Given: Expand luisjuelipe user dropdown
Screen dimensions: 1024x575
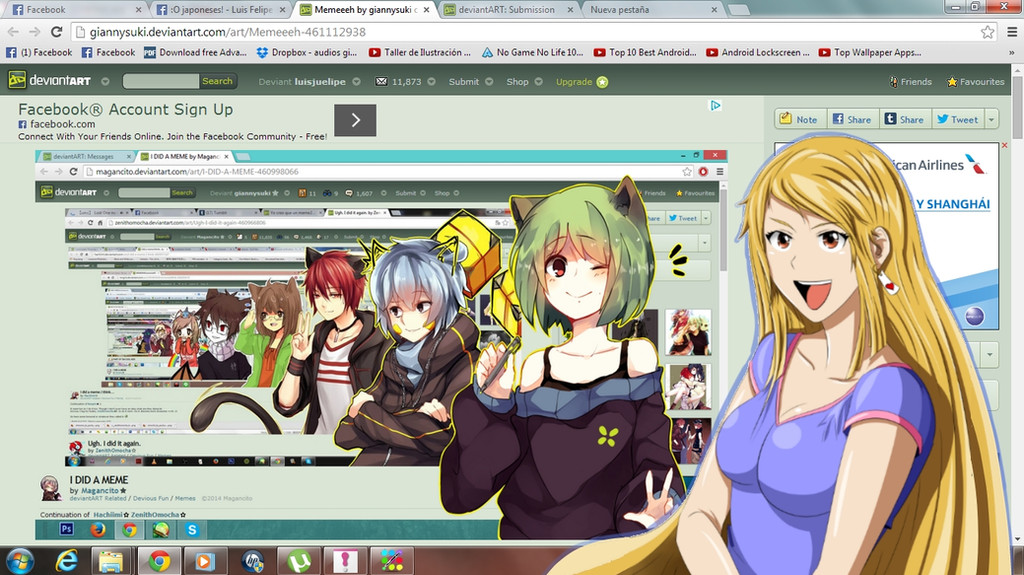Looking at the screenshot, I should coord(357,82).
